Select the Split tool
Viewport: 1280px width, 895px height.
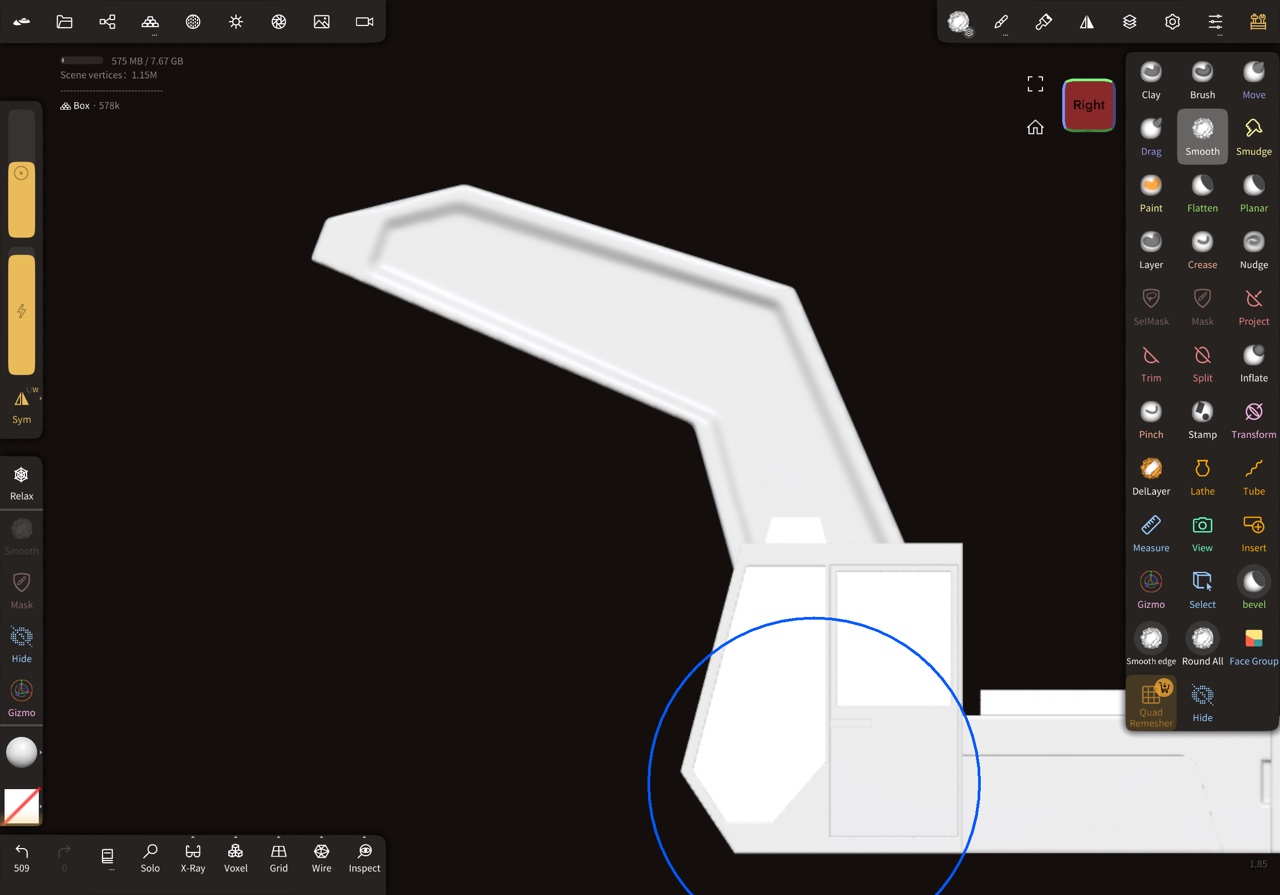point(1202,363)
